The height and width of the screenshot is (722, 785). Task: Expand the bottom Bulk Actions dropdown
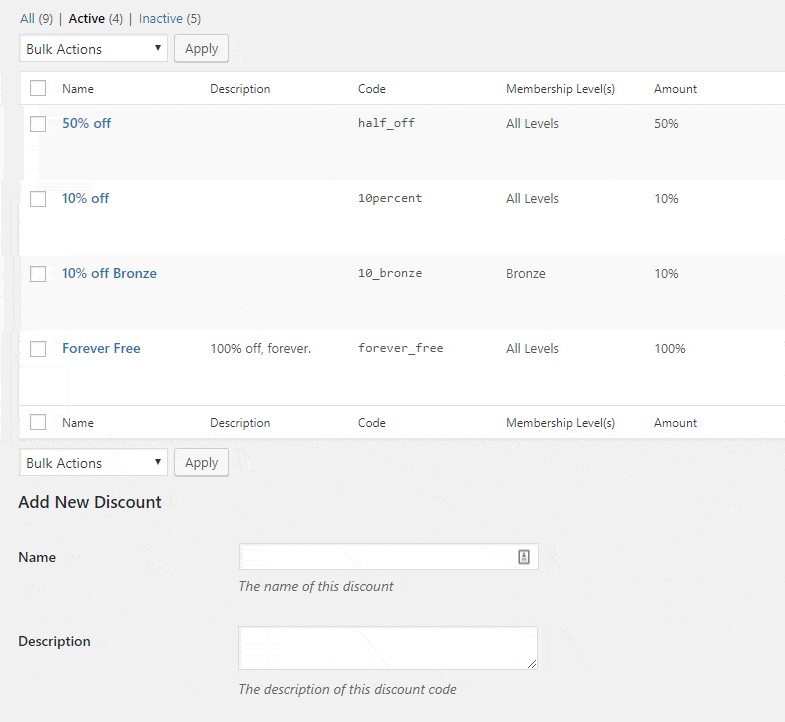[x=93, y=463]
